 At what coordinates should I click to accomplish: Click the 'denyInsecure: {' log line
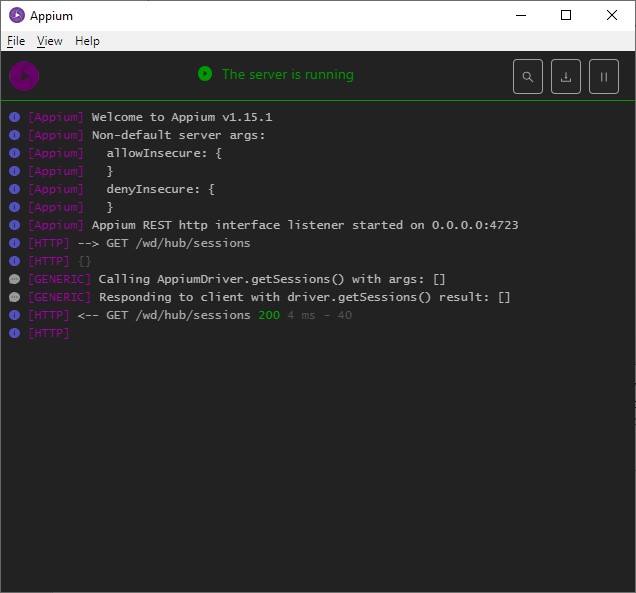[x=160, y=189]
